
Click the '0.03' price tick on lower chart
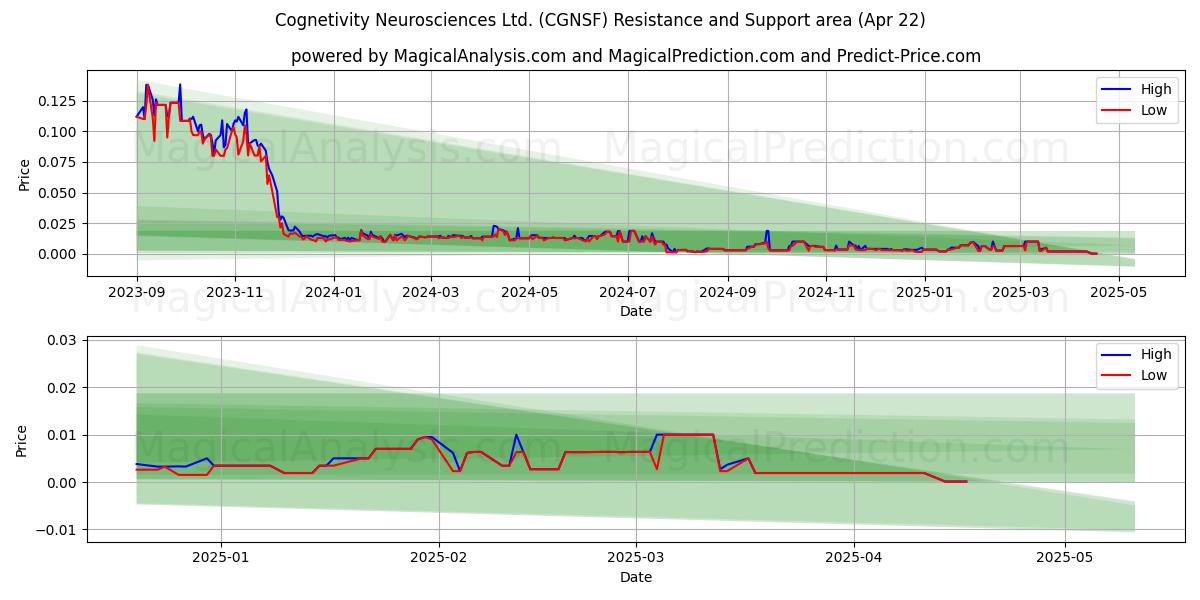click(x=64, y=340)
